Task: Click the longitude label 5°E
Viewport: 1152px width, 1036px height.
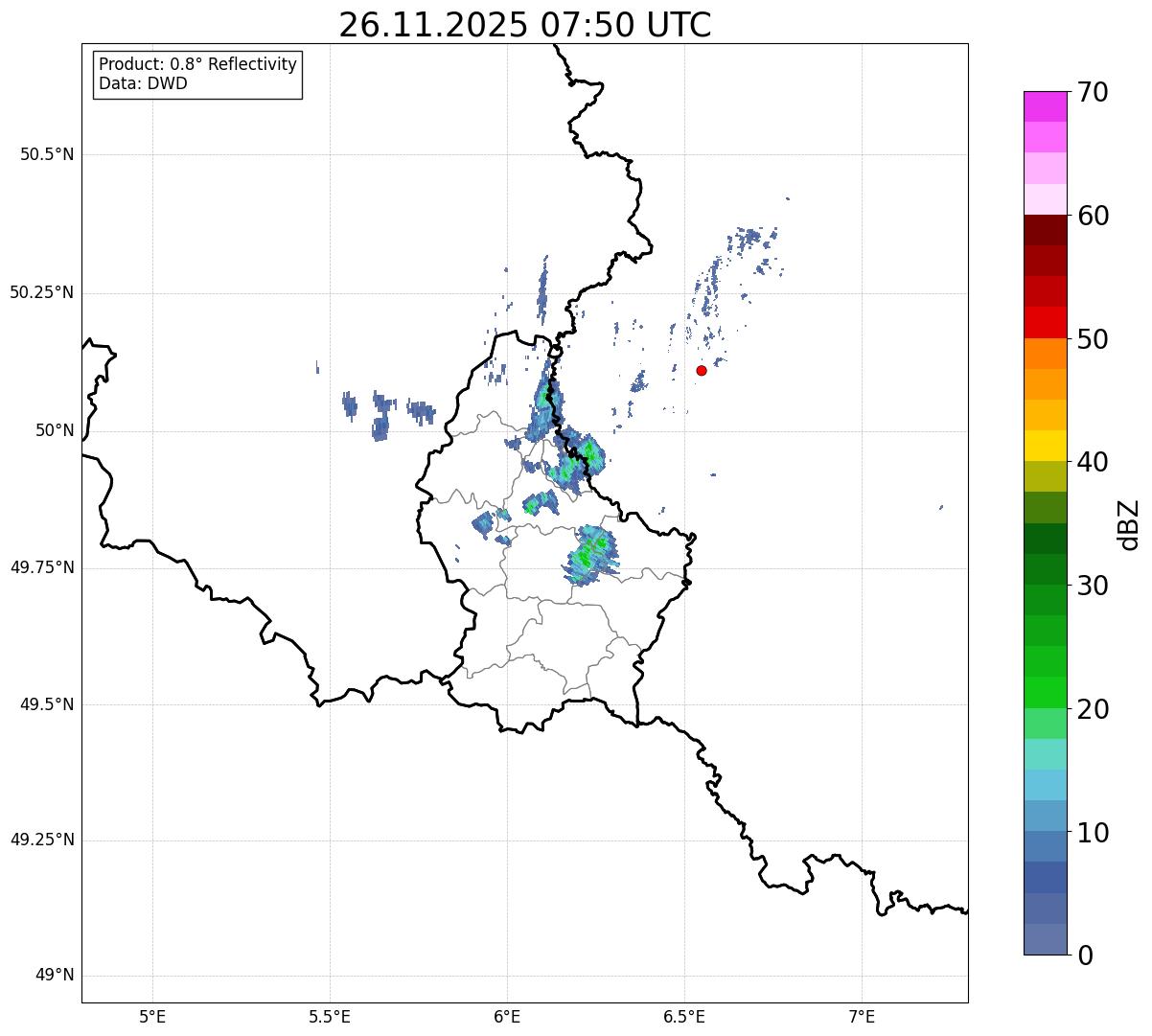Action: 152,1016
